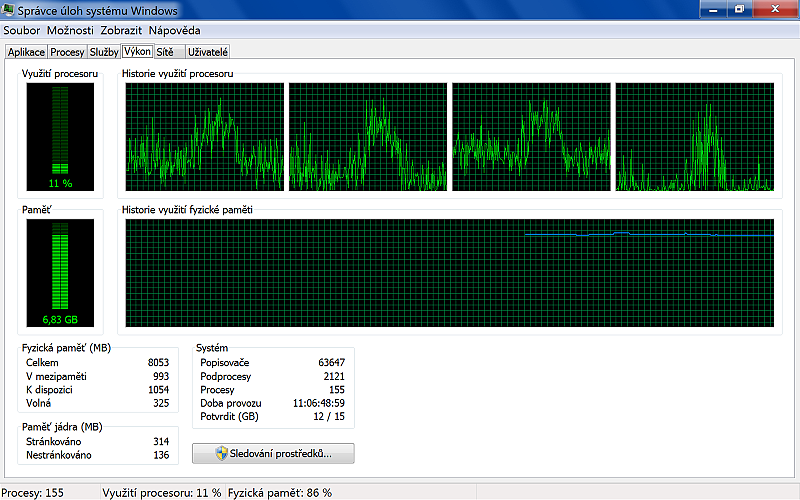Minimize the Task Manager window

tap(714, 8)
